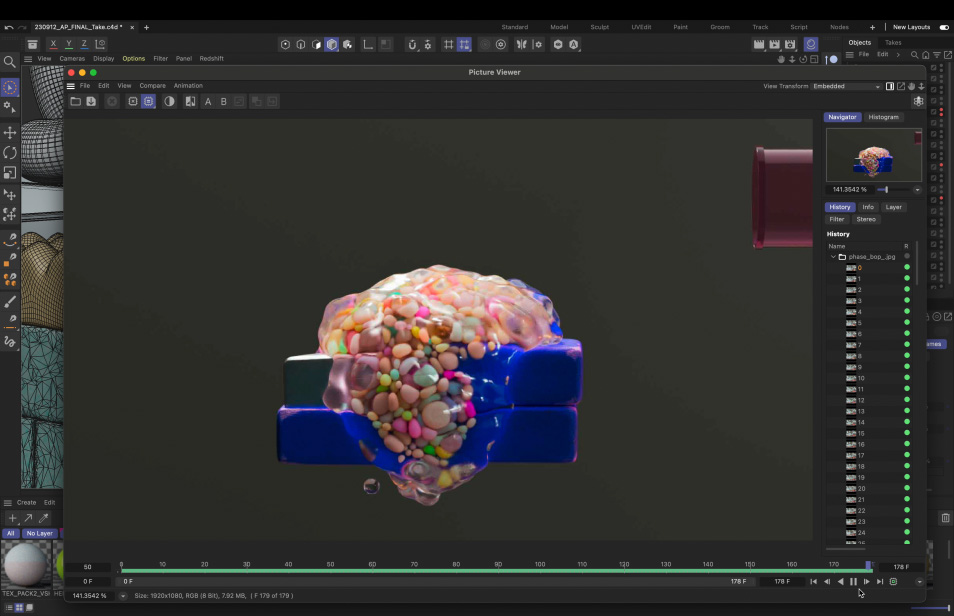954x616 pixels.
Task: Click the Open Image folder icon
Action: point(75,101)
